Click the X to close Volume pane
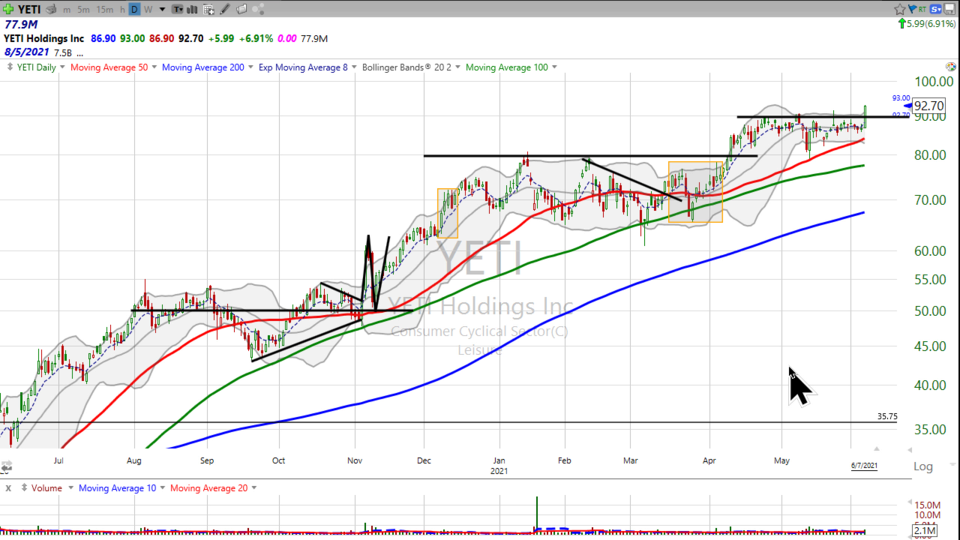The image size is (960, 540). tap(8, 488)
